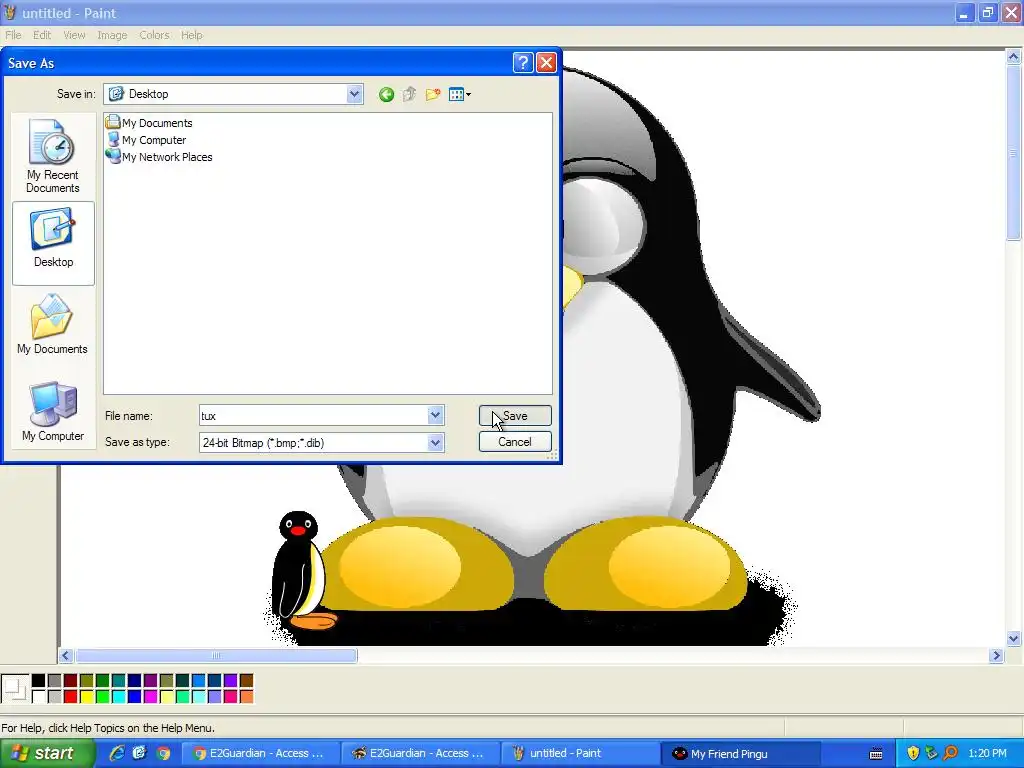Select My Network Places in file list
The image size is (1024, 768).
pos(159,157)
